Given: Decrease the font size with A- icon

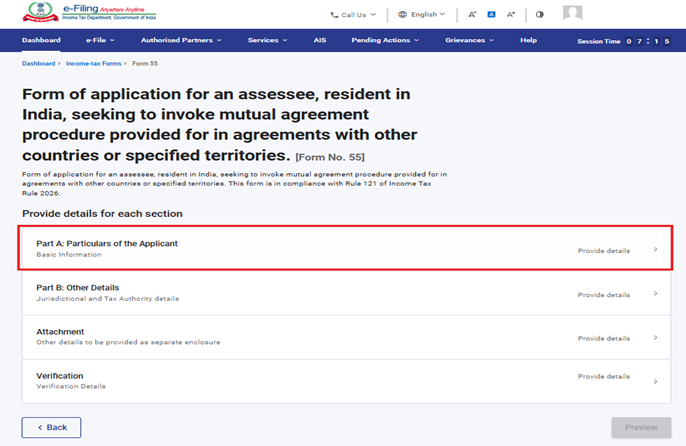Looking at the screenshot, I should pyautogui.click(x=472, y=15).
